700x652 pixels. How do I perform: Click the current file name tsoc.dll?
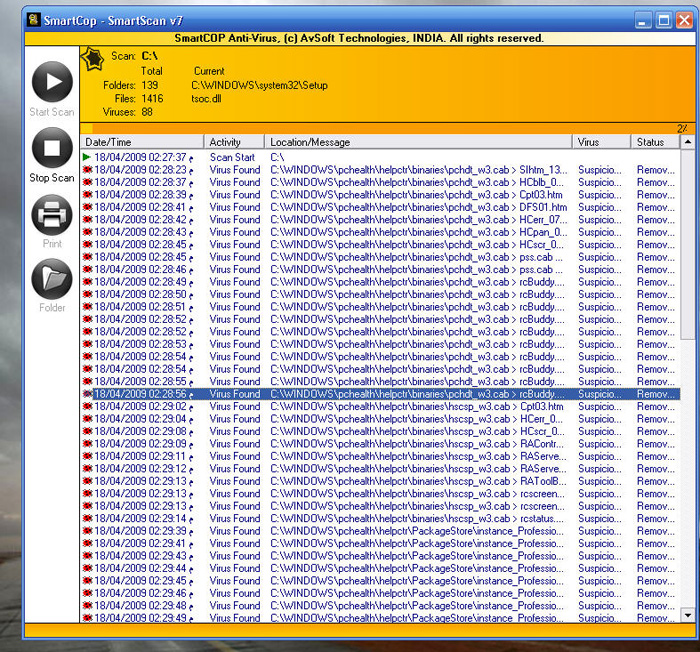click(x=206, y=99)
